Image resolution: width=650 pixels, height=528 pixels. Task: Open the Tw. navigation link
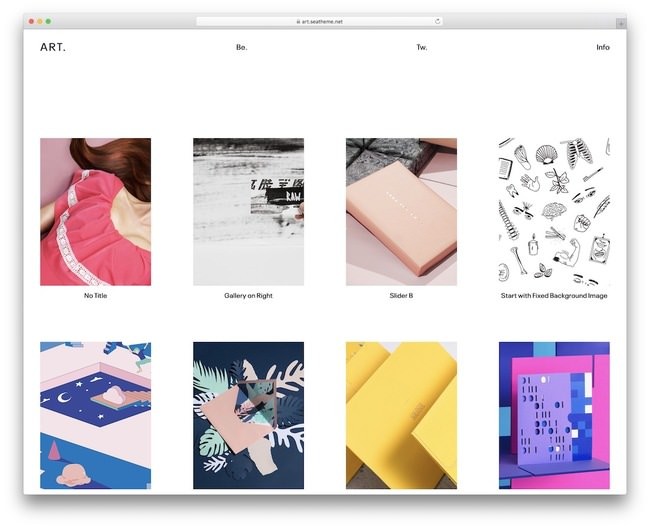(x=422, y=47)
